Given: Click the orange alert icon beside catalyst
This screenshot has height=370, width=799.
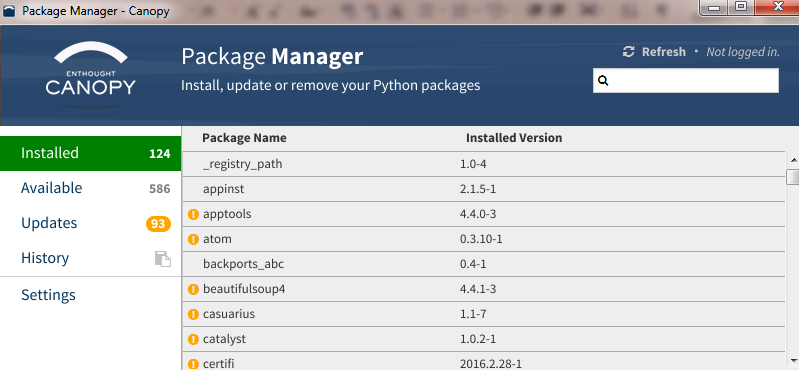Looking at the screenshot, I should 193,339.
